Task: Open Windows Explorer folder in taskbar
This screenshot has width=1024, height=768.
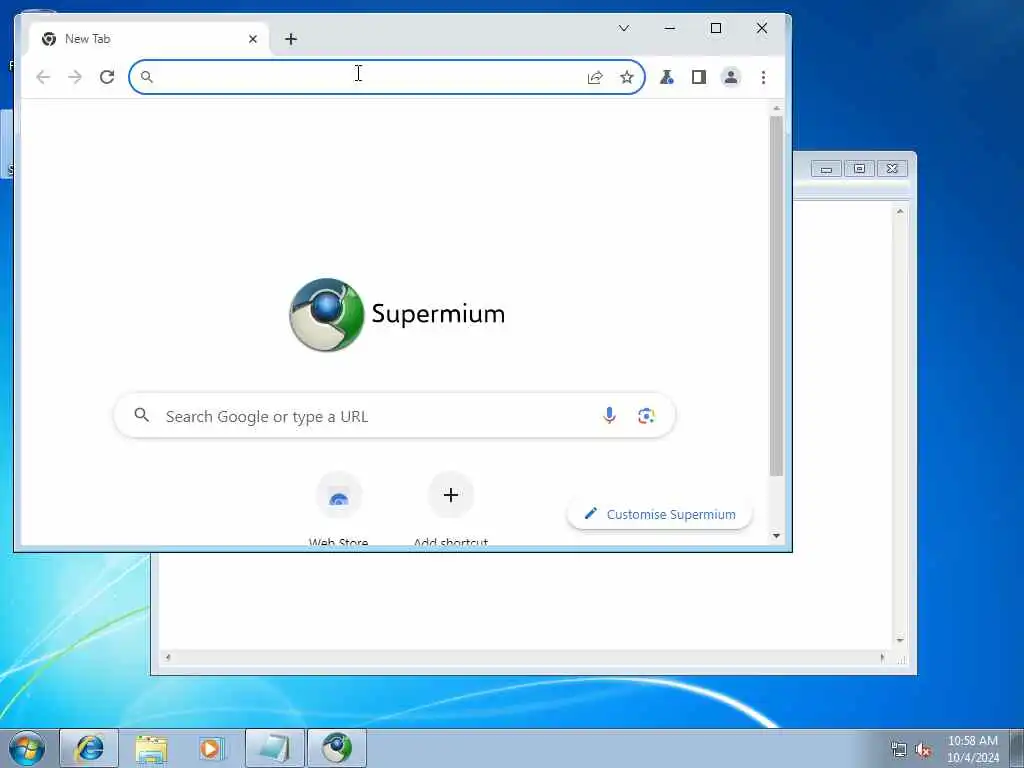Action: coord(151,748)
